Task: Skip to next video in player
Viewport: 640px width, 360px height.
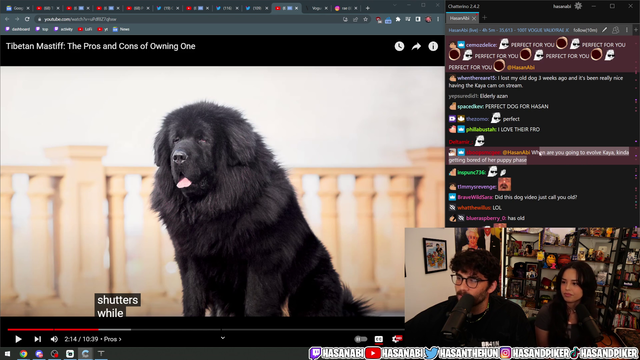Action: click(x=38, y=339)
